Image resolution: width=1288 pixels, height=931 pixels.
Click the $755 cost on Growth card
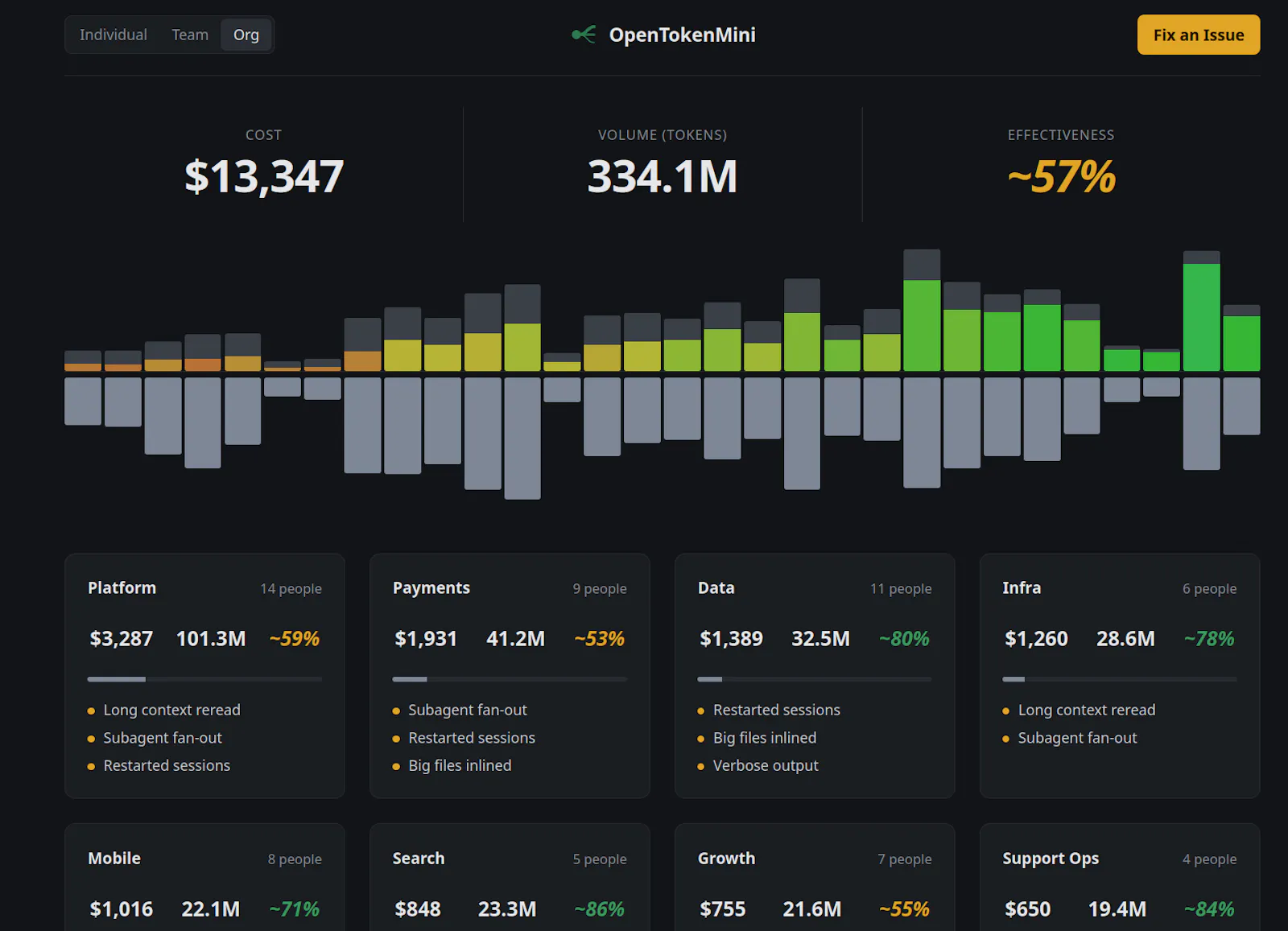tap(723, 909)
